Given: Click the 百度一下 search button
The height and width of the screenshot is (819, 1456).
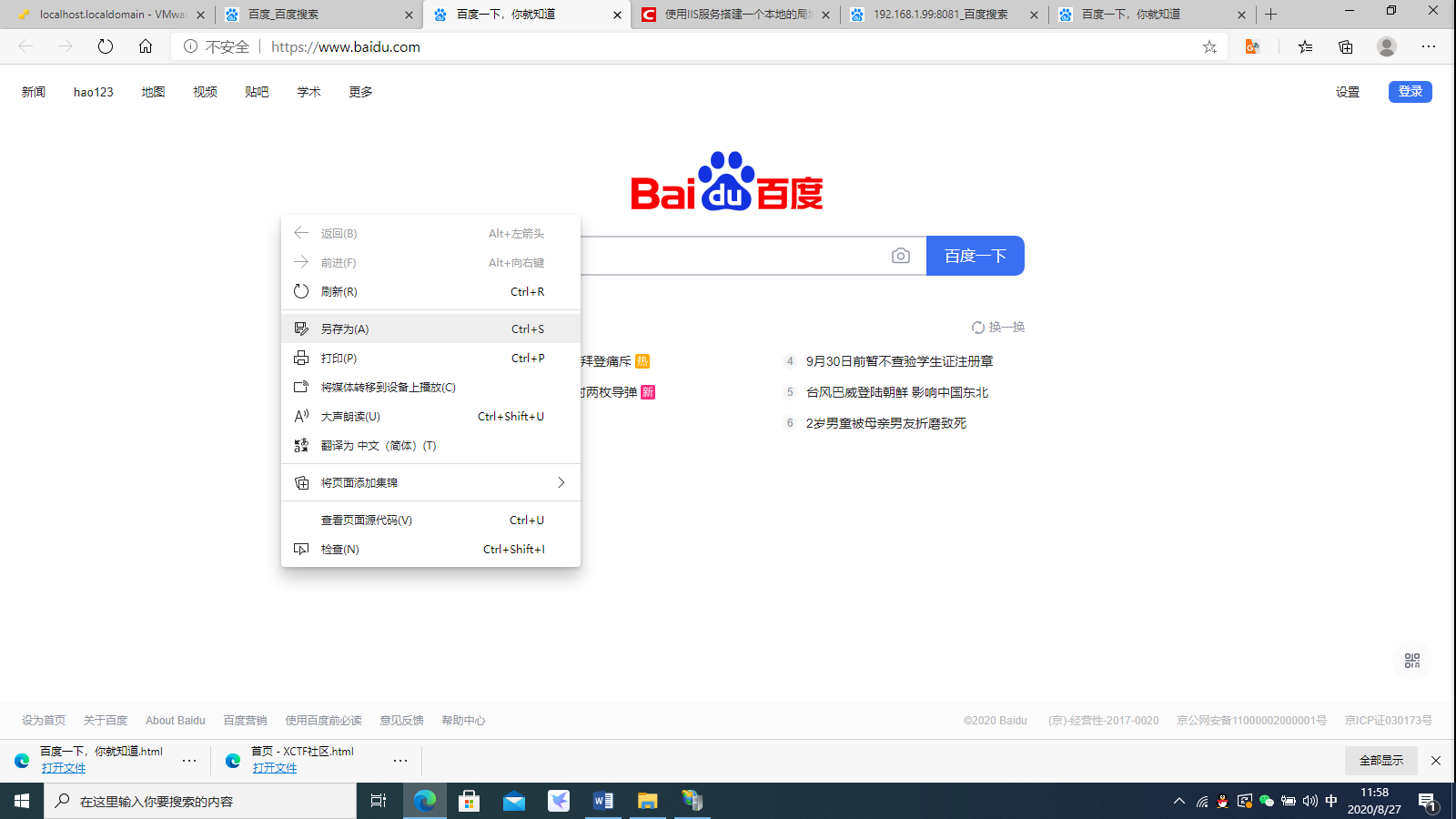Looking at the screenshot, I should pos(976,256).
